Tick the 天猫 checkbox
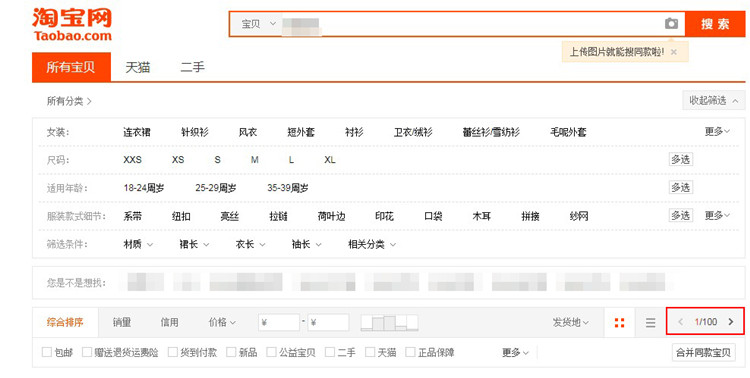The width and height of the screenshot is (750, 378). [370, 352]
